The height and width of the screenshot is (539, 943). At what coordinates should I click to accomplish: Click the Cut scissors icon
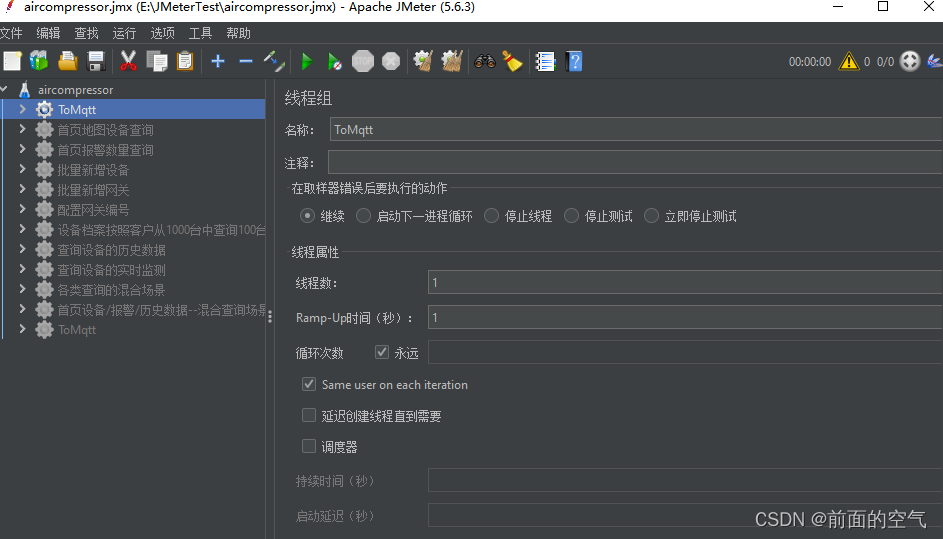tap(128, 61)
